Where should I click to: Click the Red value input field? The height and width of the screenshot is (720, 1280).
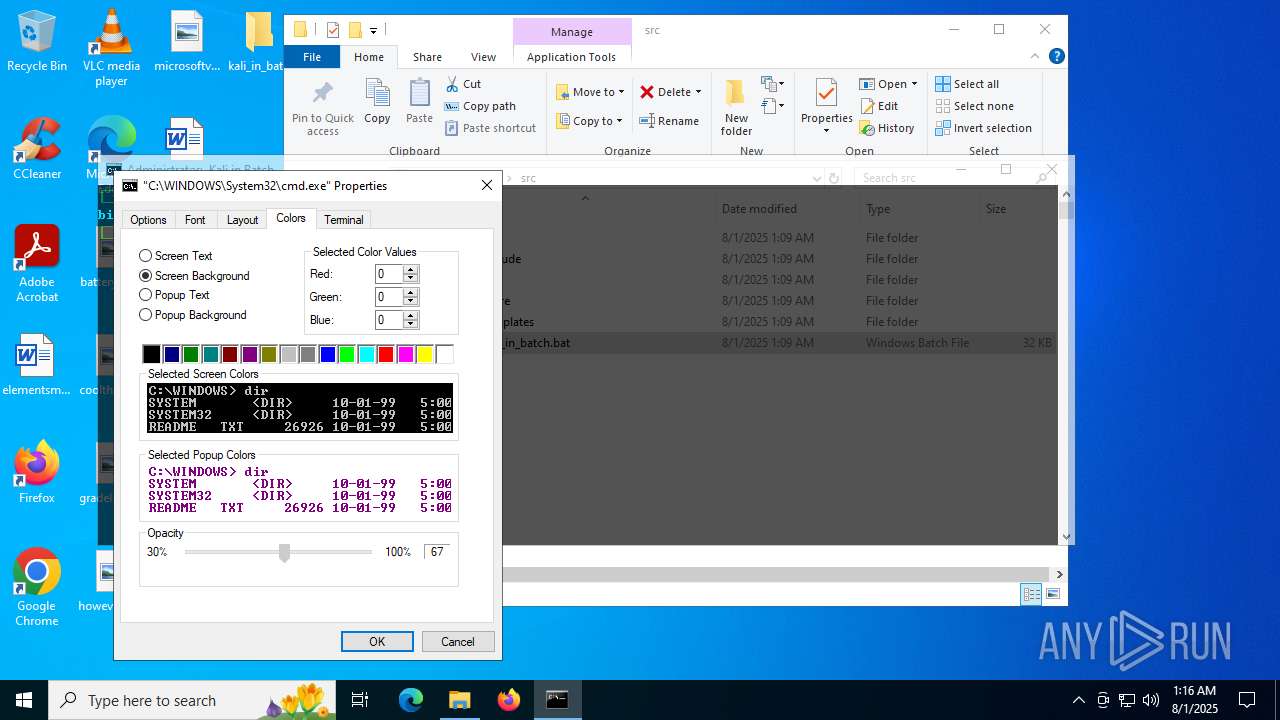point(388,274)
